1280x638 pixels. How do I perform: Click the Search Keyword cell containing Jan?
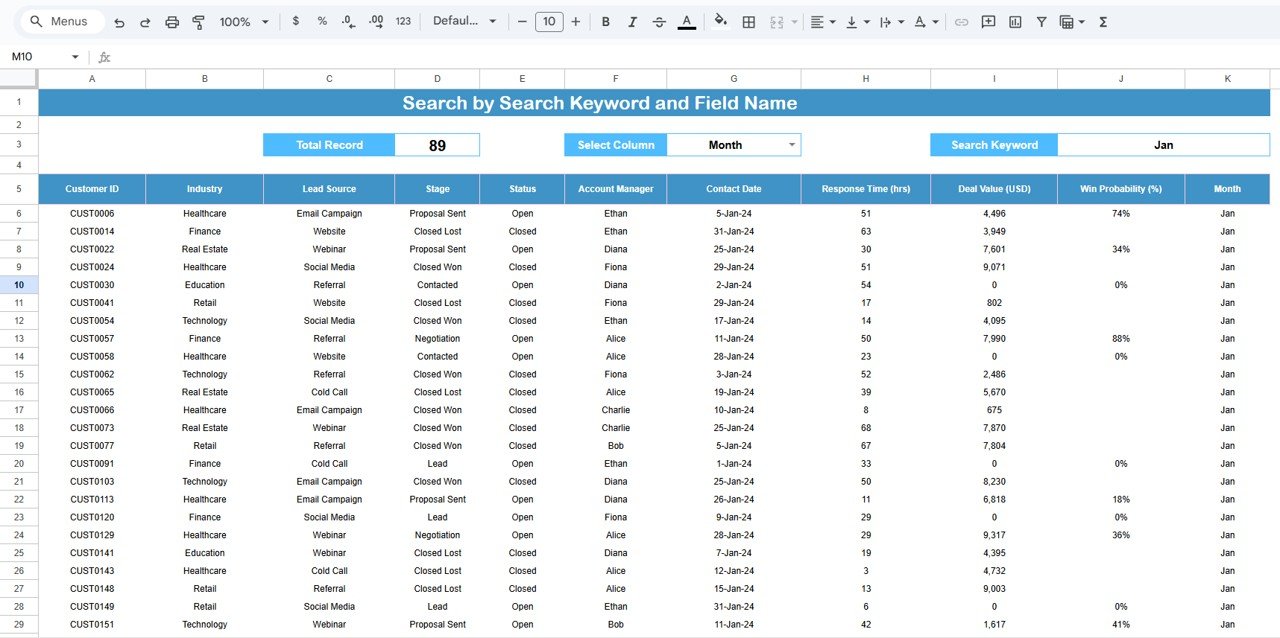[x=1163, y=145]
